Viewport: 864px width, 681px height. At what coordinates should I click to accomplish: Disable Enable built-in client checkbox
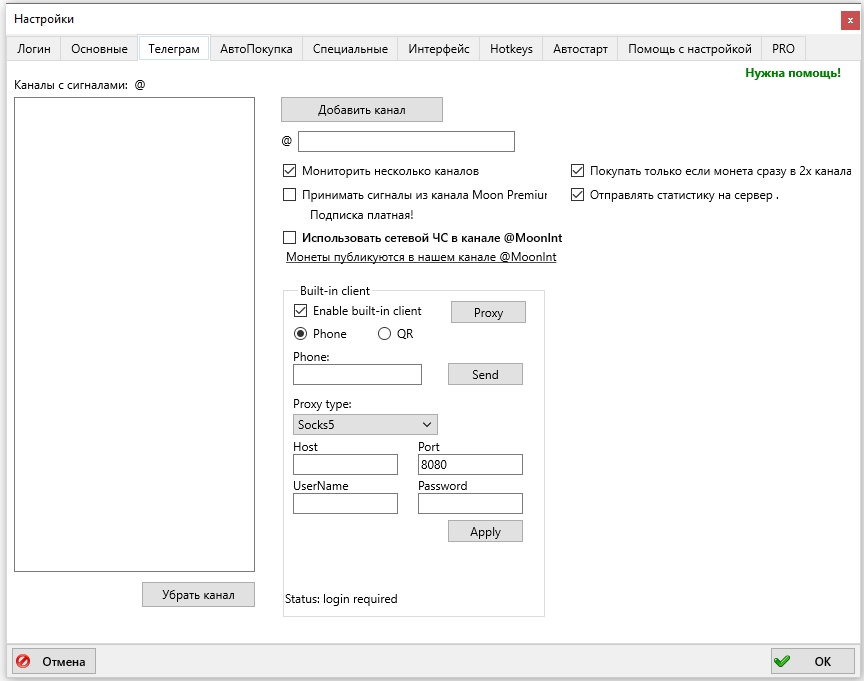300,311
